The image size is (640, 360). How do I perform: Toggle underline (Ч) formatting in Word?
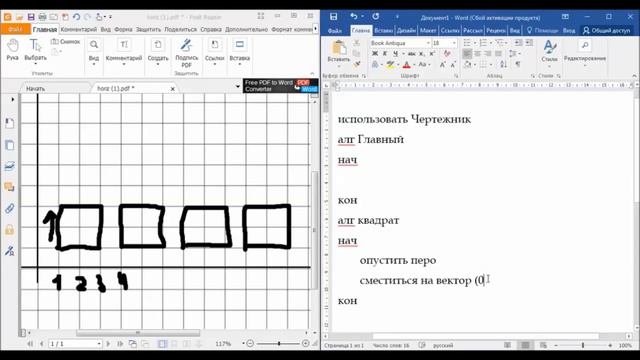pyautogui.click(x=395, y=53)
